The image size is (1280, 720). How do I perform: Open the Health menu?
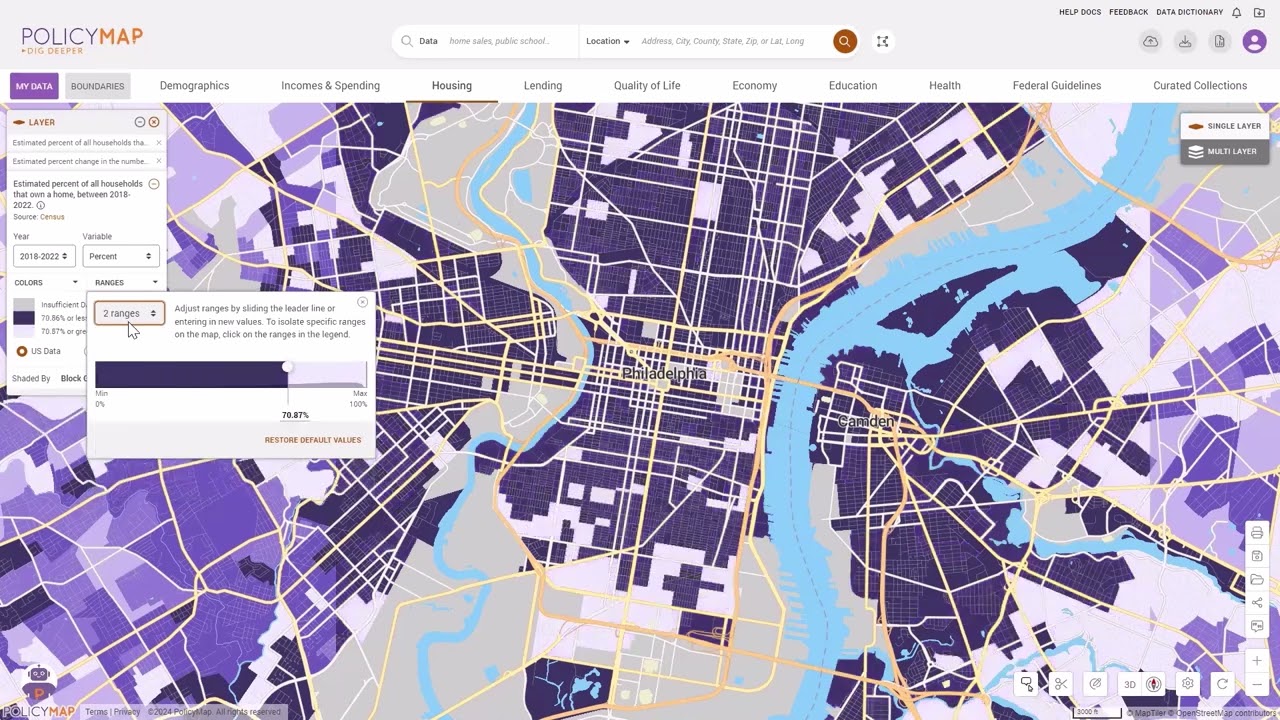tap(945, 86)
